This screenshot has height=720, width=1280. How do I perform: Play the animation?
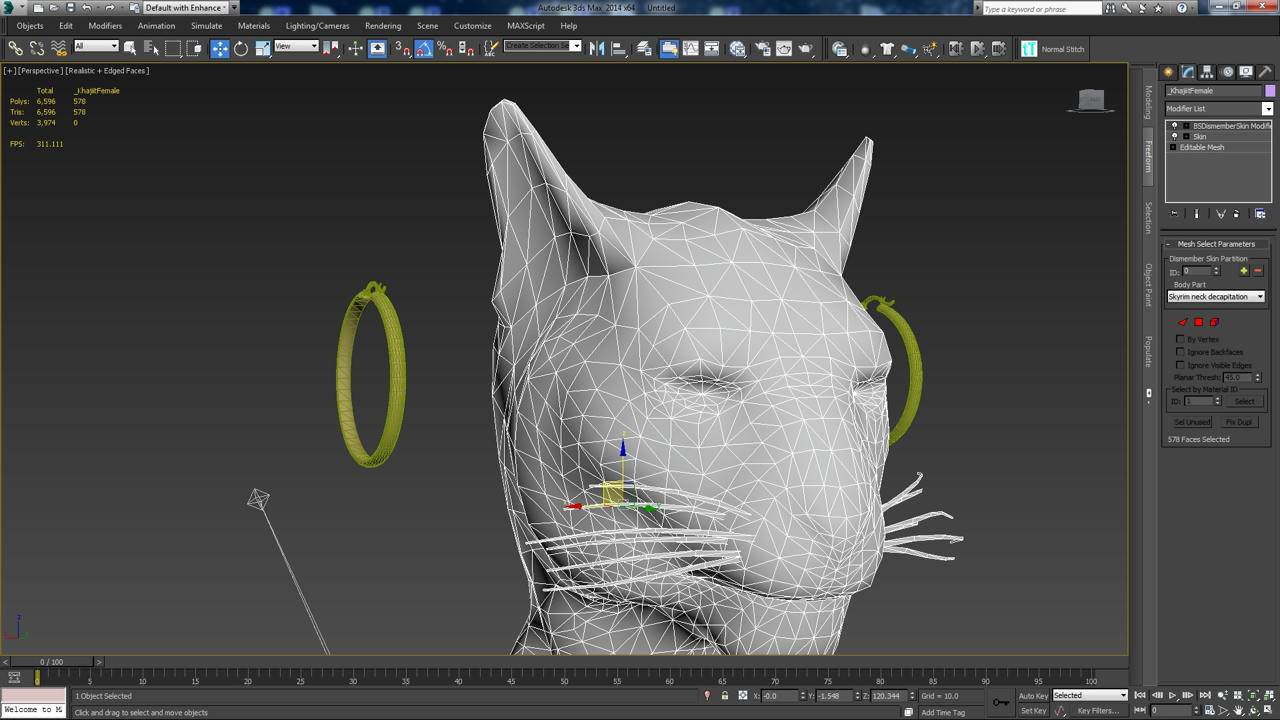click(1173, 696)
